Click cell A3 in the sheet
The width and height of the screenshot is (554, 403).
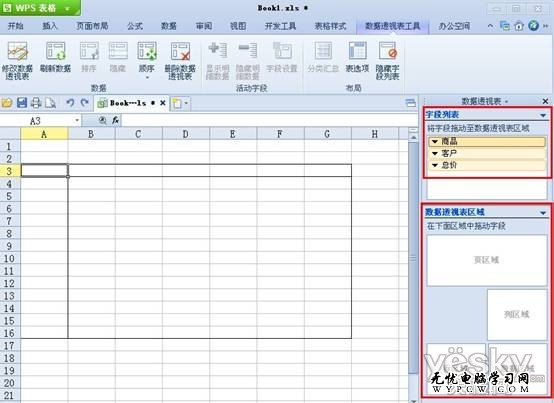45,171
